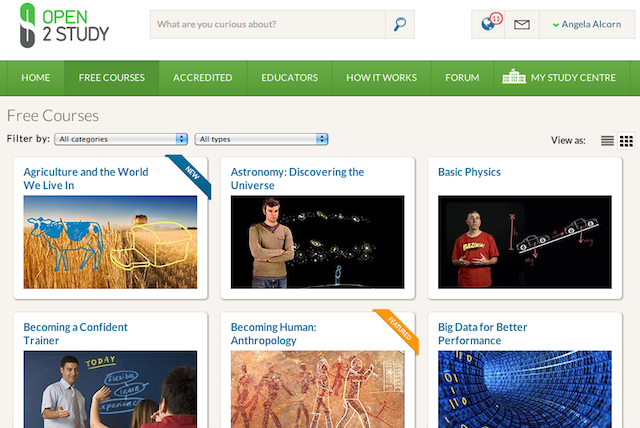The height and width of the screenshot is (428, 640).
Task: Click the magnifying glass search icon
Action: coord(400,24)
